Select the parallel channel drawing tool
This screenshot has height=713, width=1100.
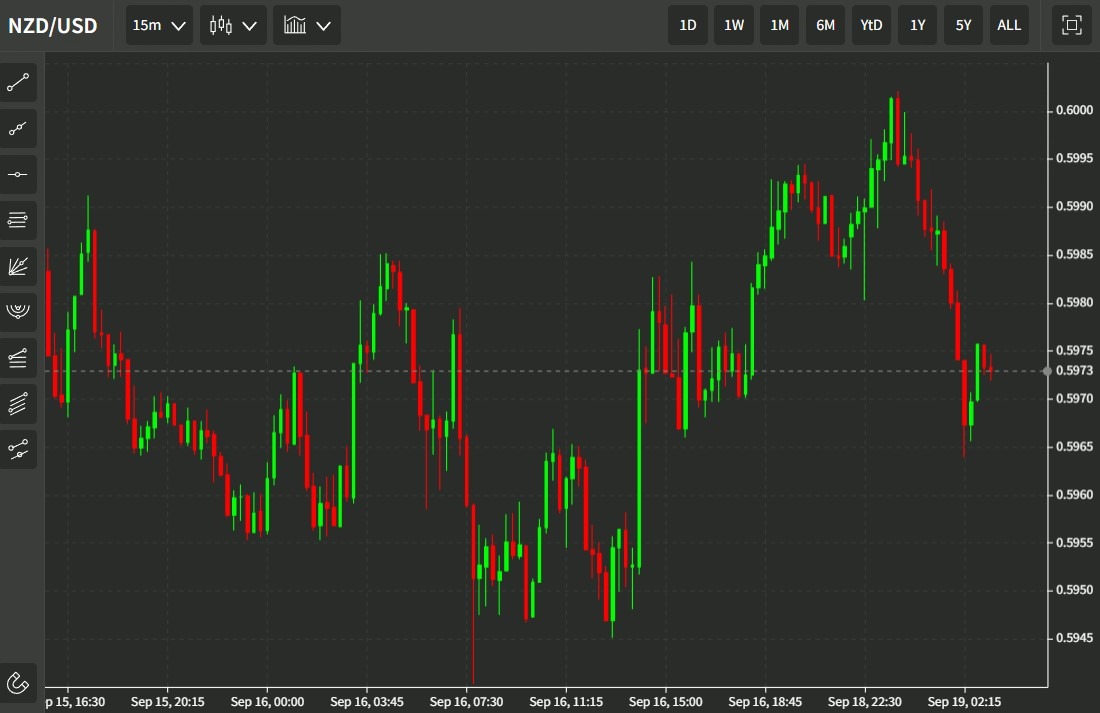point(18,404)
